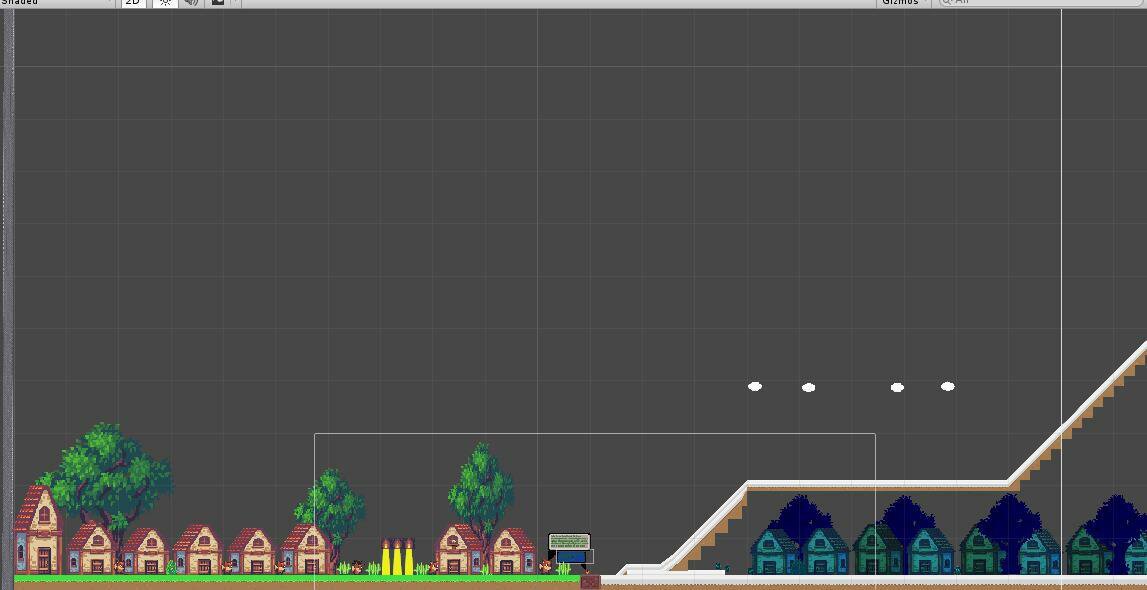Select the blue box under the sign
Viewport: 1147px width, 590px height.
571,557
